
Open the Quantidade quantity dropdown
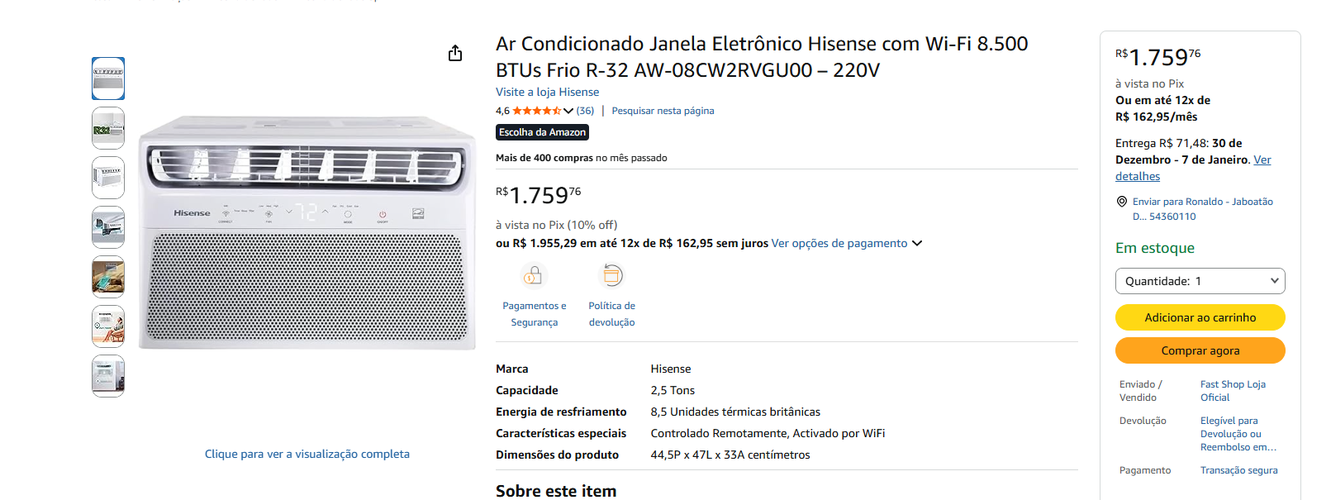tap(1200, 281)
